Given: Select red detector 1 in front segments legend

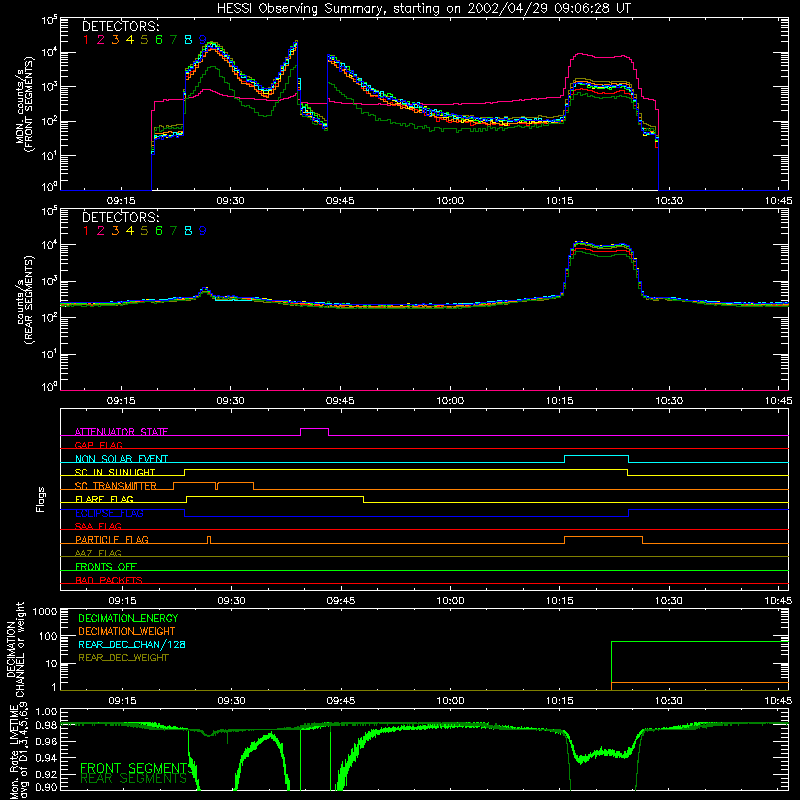Looking at the screenshot, I should tap(86, 40).
